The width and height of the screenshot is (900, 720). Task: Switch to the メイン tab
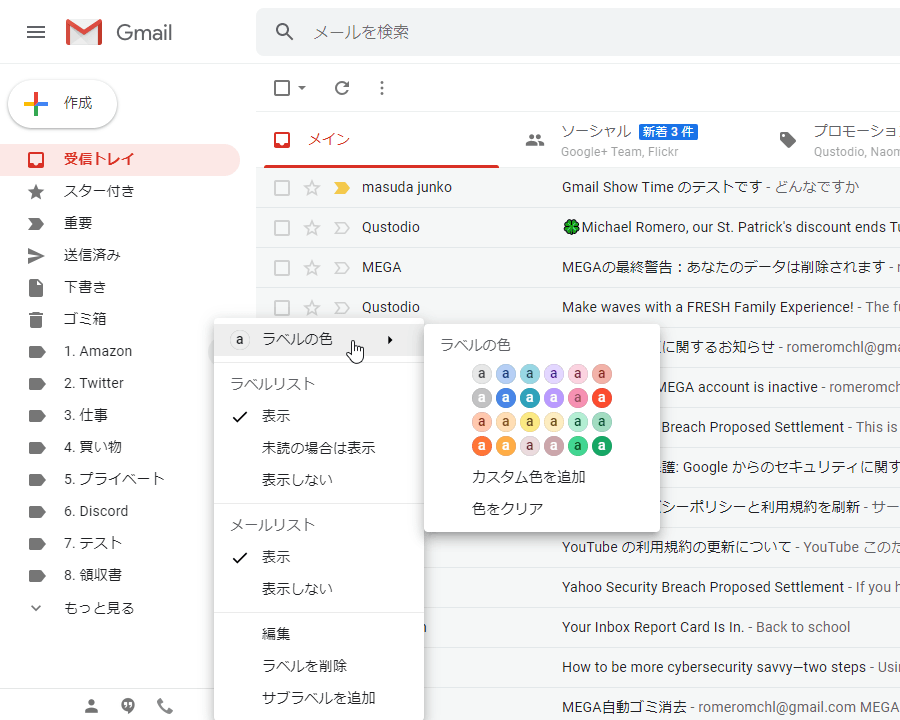381,140
